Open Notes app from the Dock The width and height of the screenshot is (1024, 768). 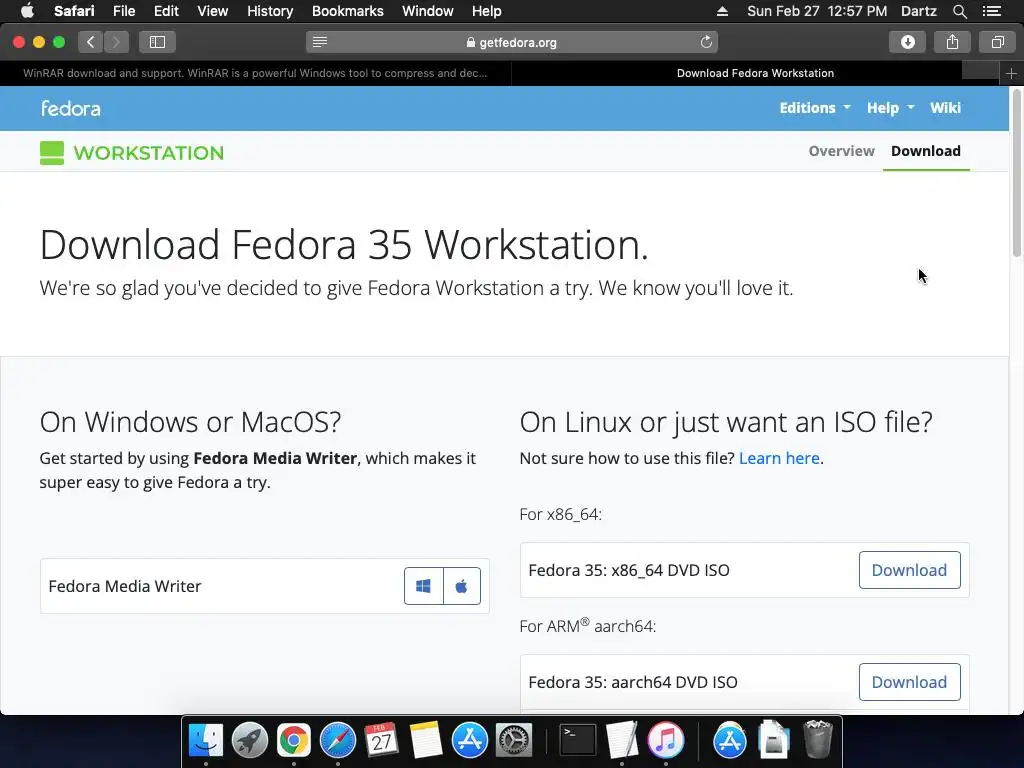pos(426,741)
